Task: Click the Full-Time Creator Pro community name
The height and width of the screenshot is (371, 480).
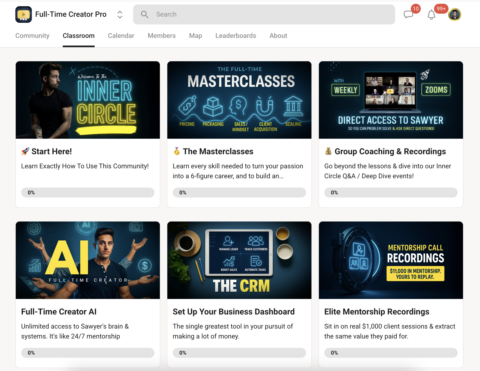Action: (71, 14)
